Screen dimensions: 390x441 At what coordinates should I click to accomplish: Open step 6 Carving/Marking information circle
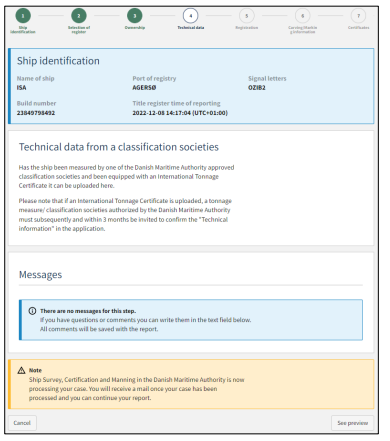[303, 16]
